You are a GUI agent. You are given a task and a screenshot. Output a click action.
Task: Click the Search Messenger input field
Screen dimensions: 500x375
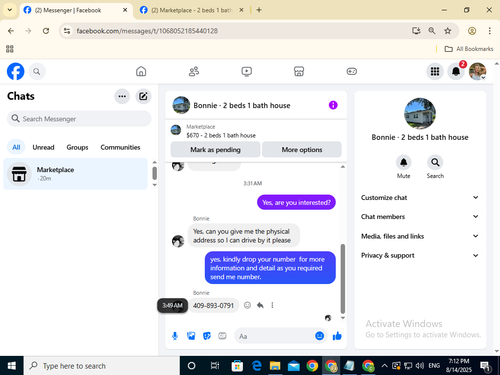coord(79,119)
